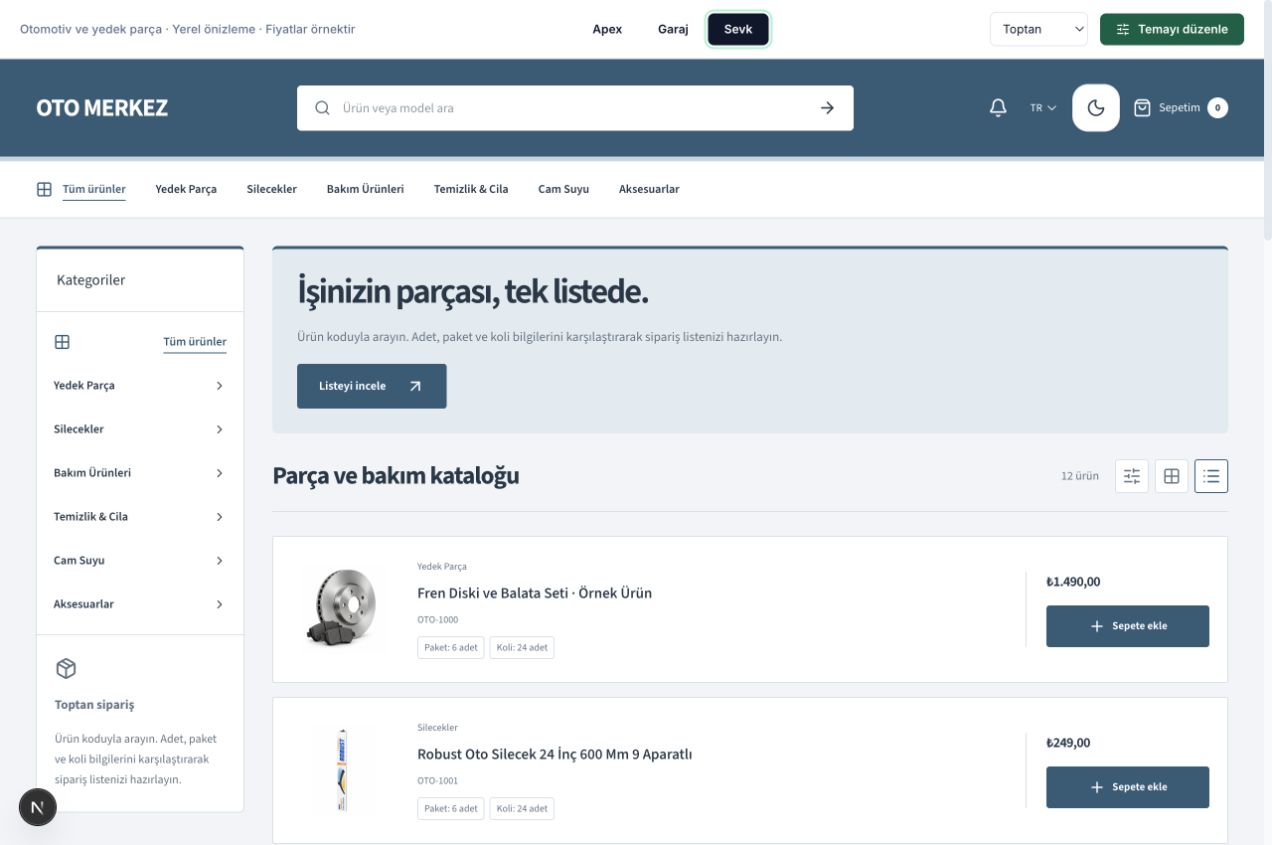This screenshot has width=1272, height=845.
Task: Expand Temizlik & Cila category chevron
Action: click(219, 517)
